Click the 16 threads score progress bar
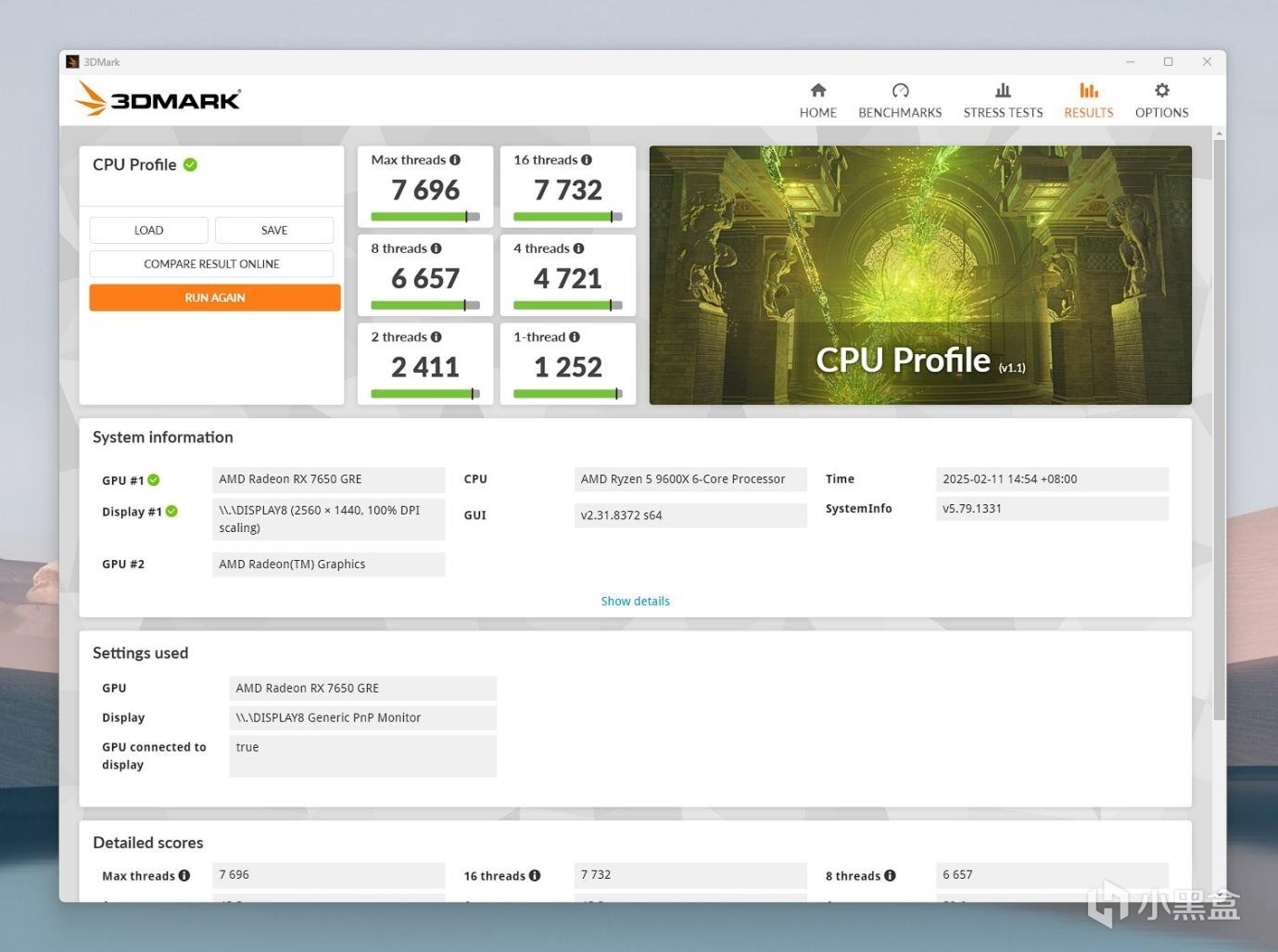This screenshot has width=1278, height=952. pyautogui.click(x=568, y=217)
